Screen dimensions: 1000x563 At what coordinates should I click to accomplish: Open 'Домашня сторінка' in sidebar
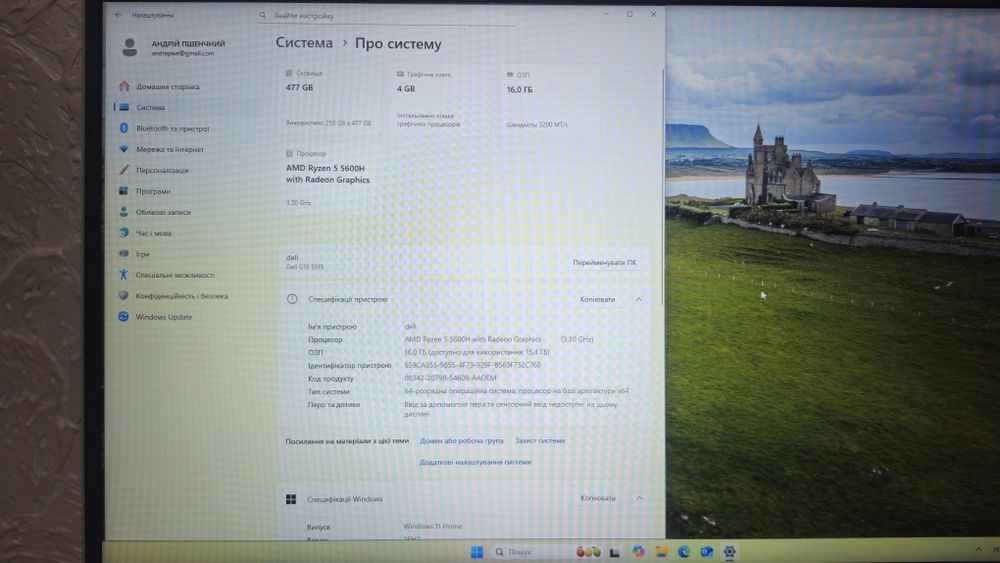tap(167, 87)
